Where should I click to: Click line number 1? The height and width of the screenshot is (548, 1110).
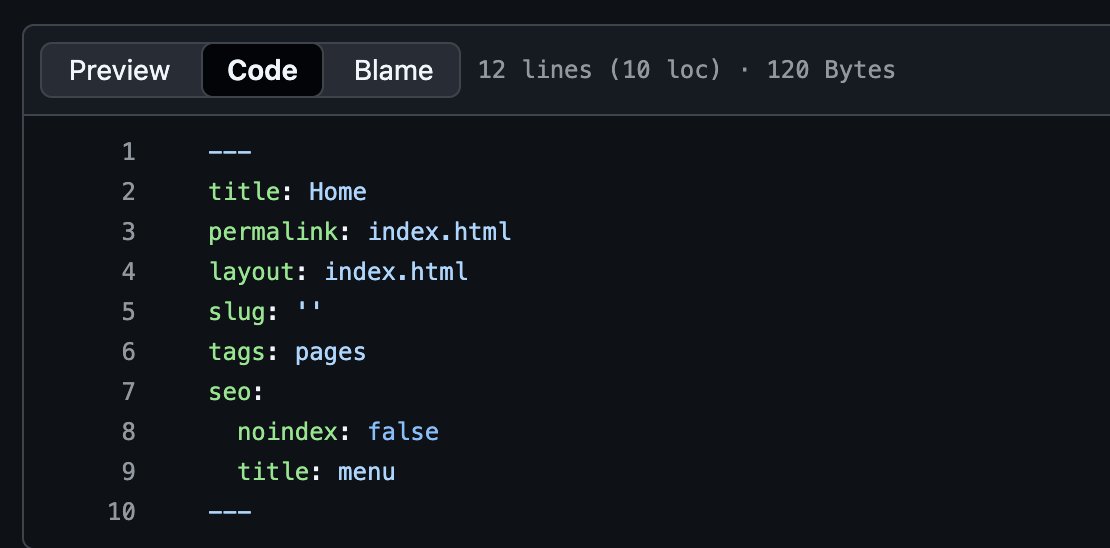coord(128,152)
